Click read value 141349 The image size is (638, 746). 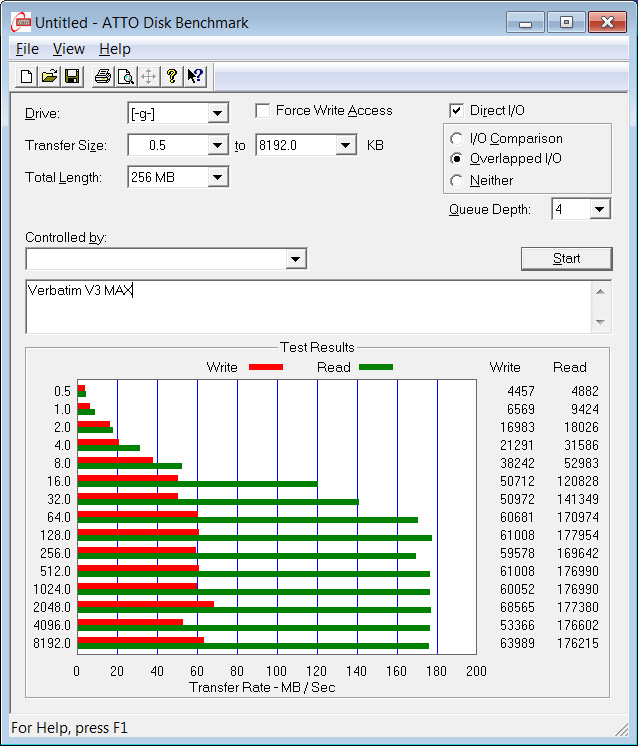[578, 500]
